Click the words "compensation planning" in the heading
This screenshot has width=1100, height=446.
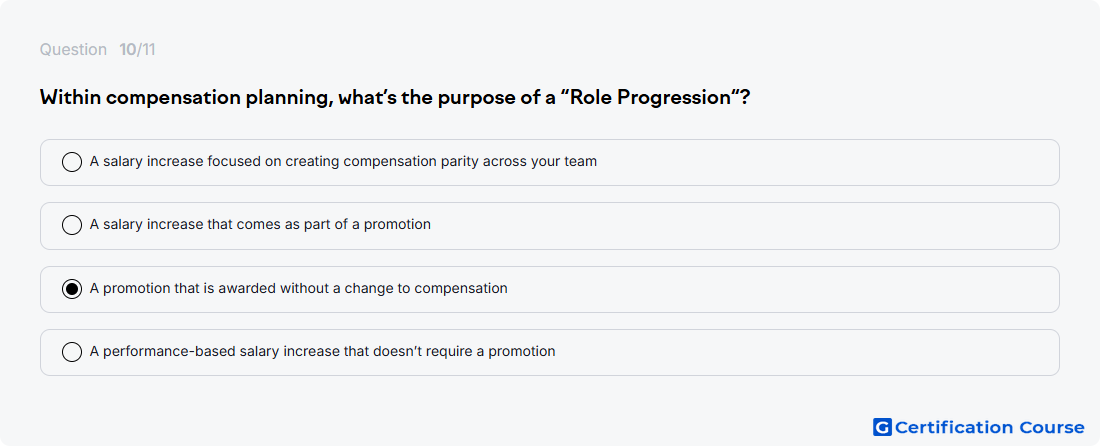(219, 97)
